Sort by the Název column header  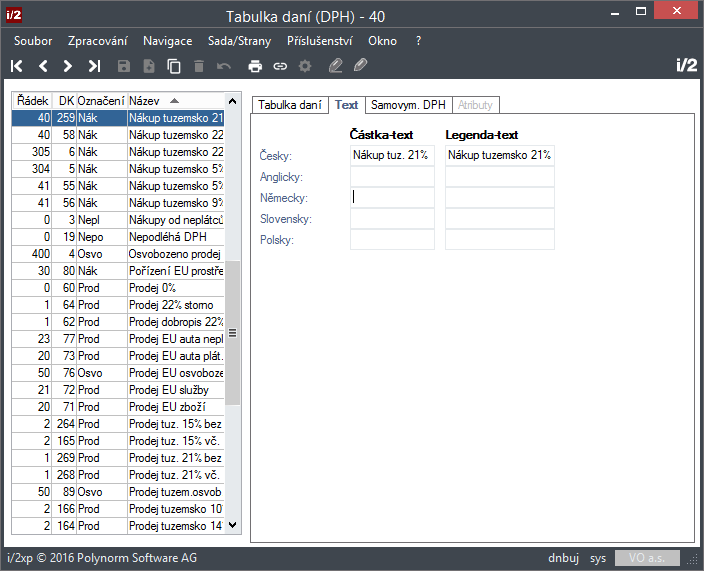[x=176, y=101]
